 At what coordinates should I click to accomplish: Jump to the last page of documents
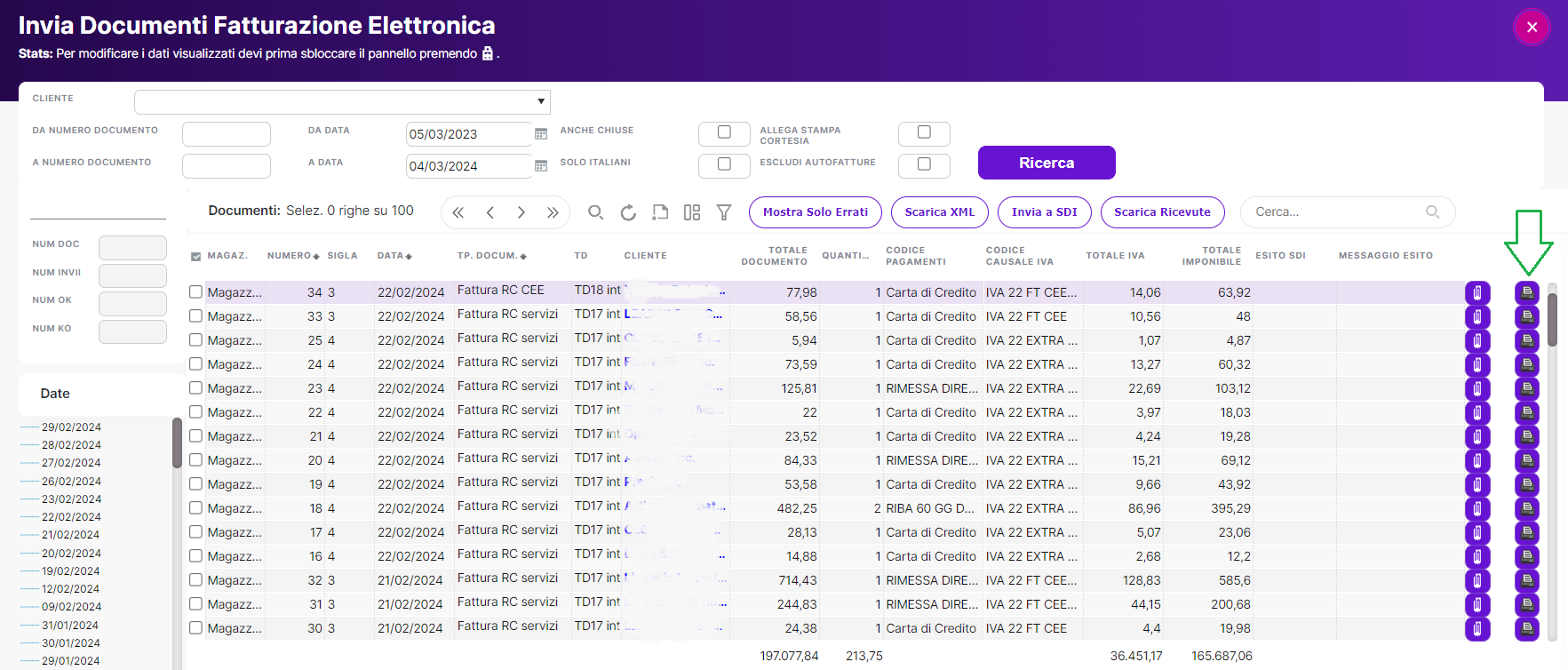pos(553,212)
